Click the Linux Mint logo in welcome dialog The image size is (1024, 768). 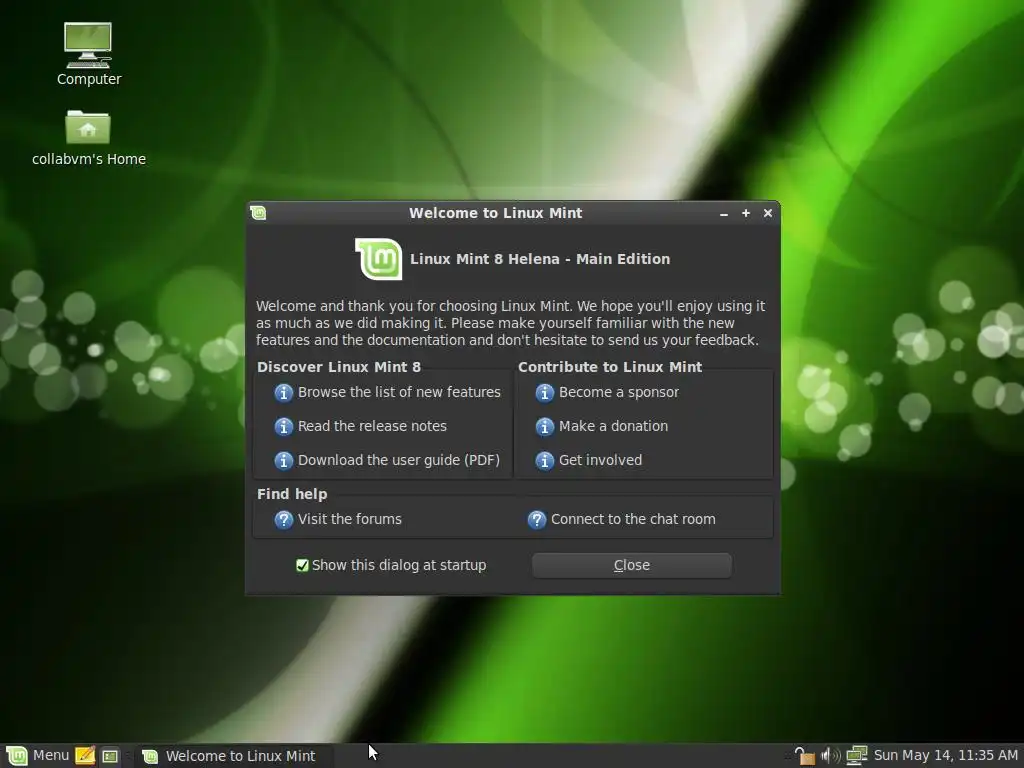pos(379,259)
